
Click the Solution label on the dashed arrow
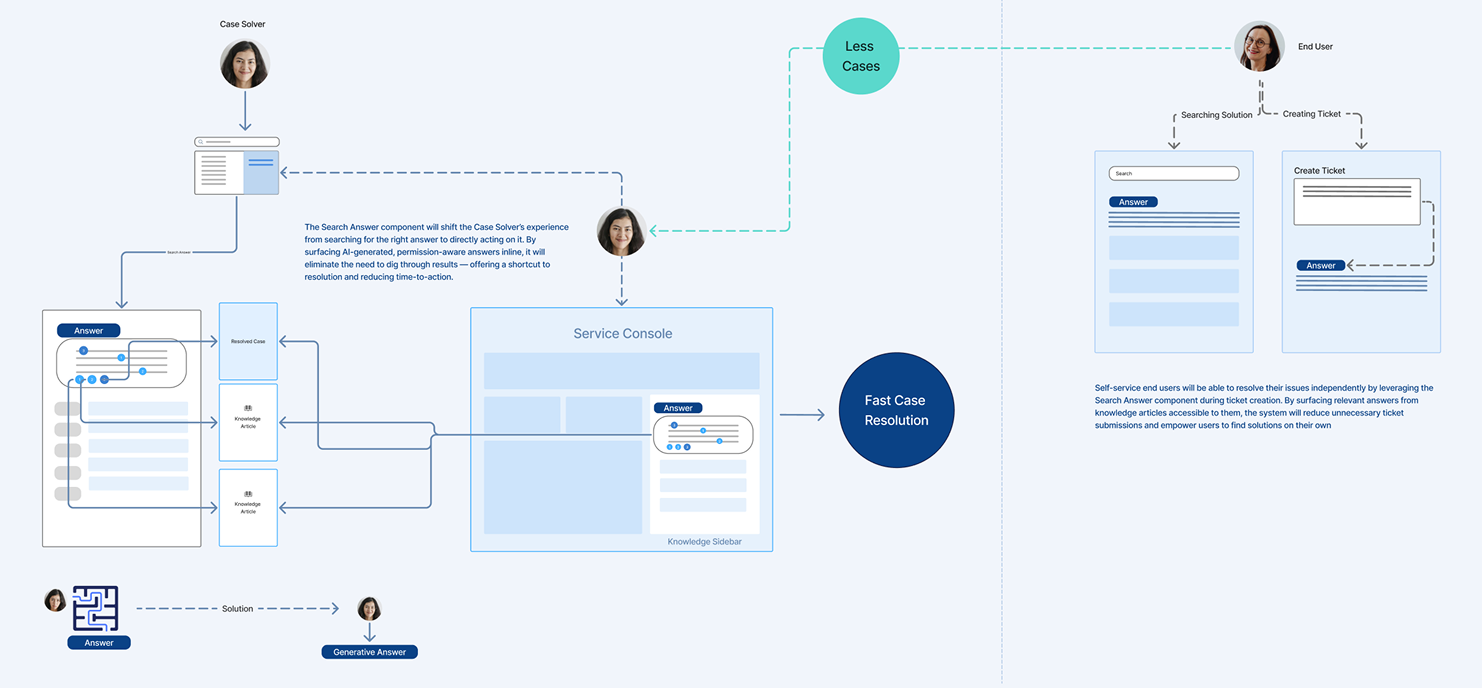pos(238,608)
